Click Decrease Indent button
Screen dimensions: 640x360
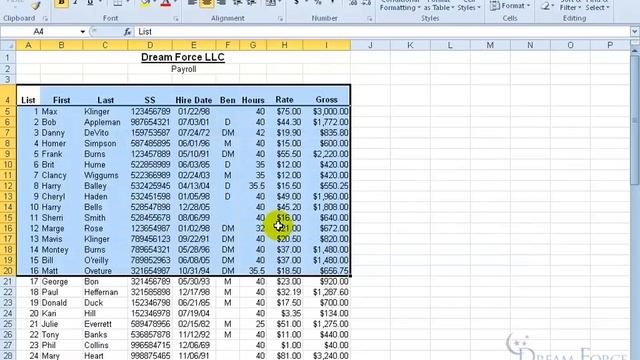pyautogui.click(x=237, y=3)
